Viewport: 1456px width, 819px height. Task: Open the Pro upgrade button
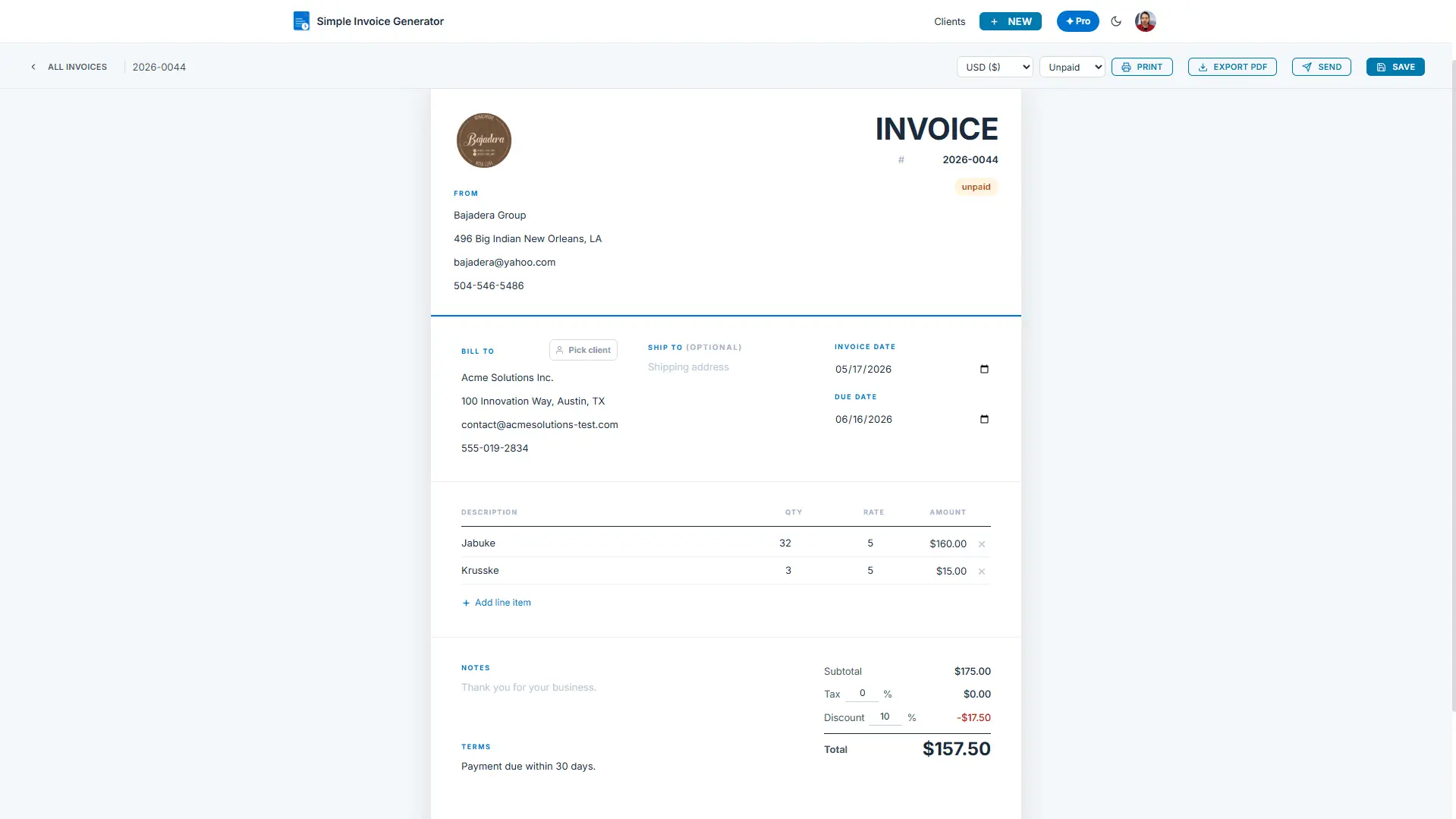(1077, 21)
